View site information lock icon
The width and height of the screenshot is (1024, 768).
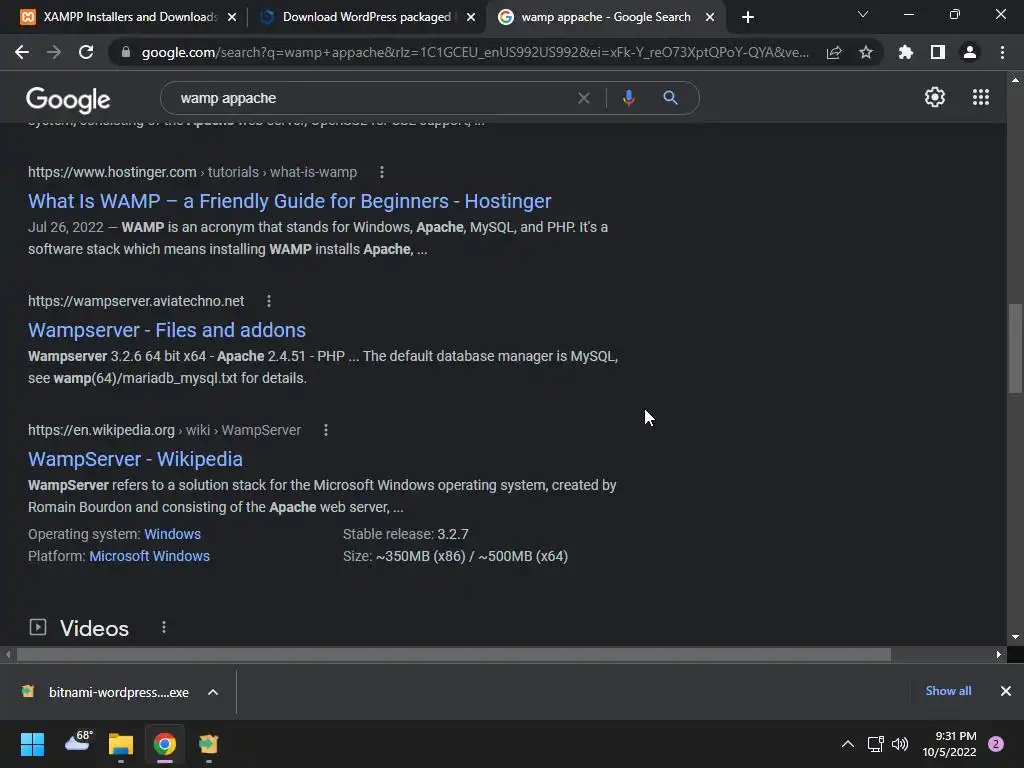(x=126, y=52)
